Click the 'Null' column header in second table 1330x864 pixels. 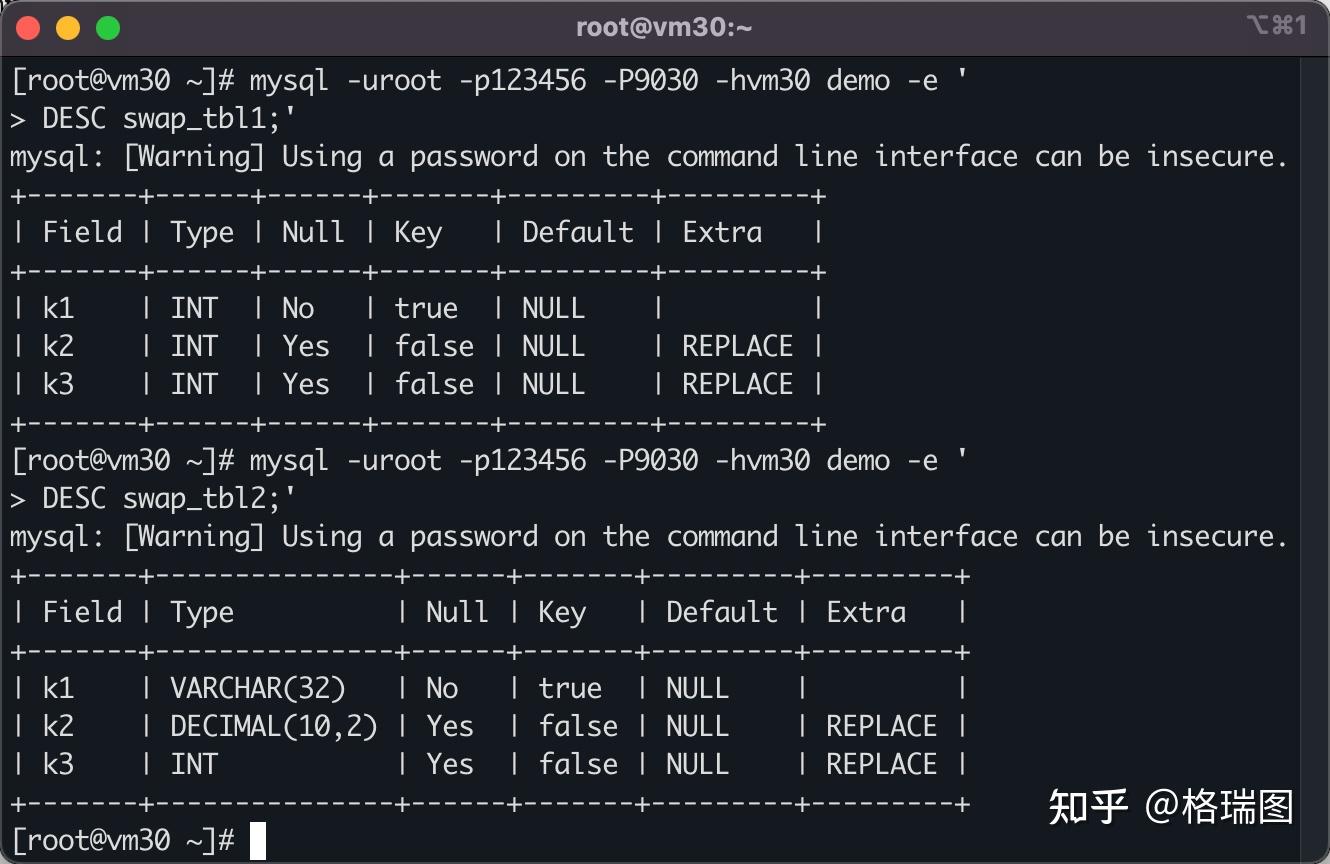[x=458, y=612]
